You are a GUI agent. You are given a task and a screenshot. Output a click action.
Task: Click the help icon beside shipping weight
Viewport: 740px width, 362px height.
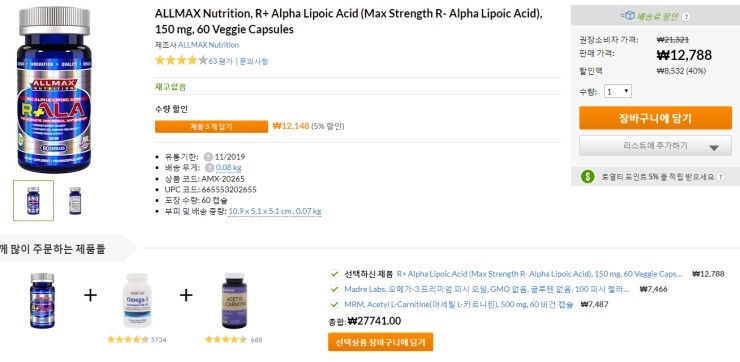click(x=210, y=168)
